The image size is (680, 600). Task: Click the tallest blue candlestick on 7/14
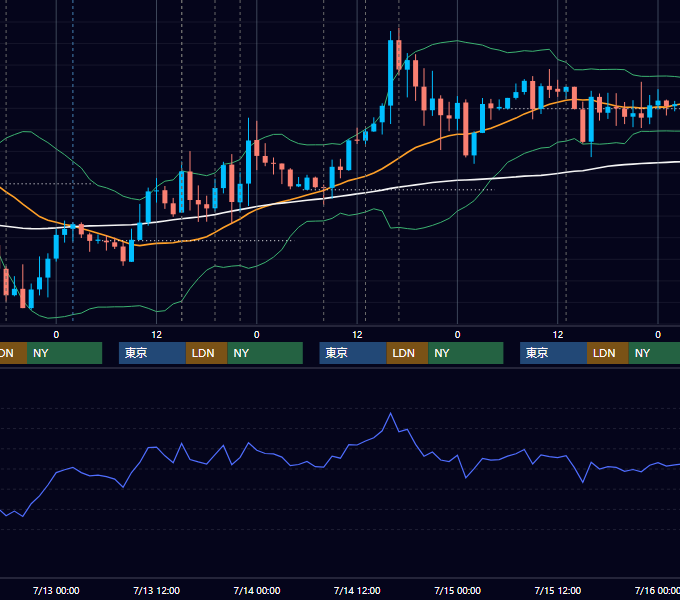point(391,73)
